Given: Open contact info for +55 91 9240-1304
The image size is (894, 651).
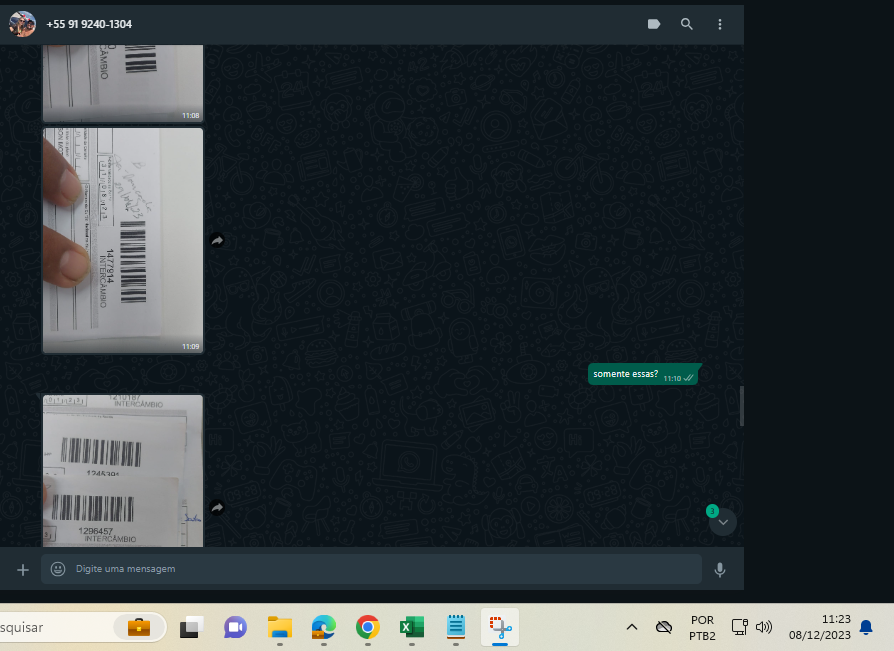Looking at the screenshot, I should (89, 24).
